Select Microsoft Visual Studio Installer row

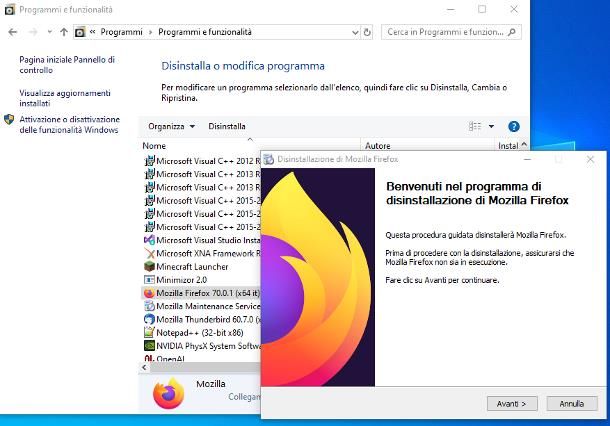[202, 240]
